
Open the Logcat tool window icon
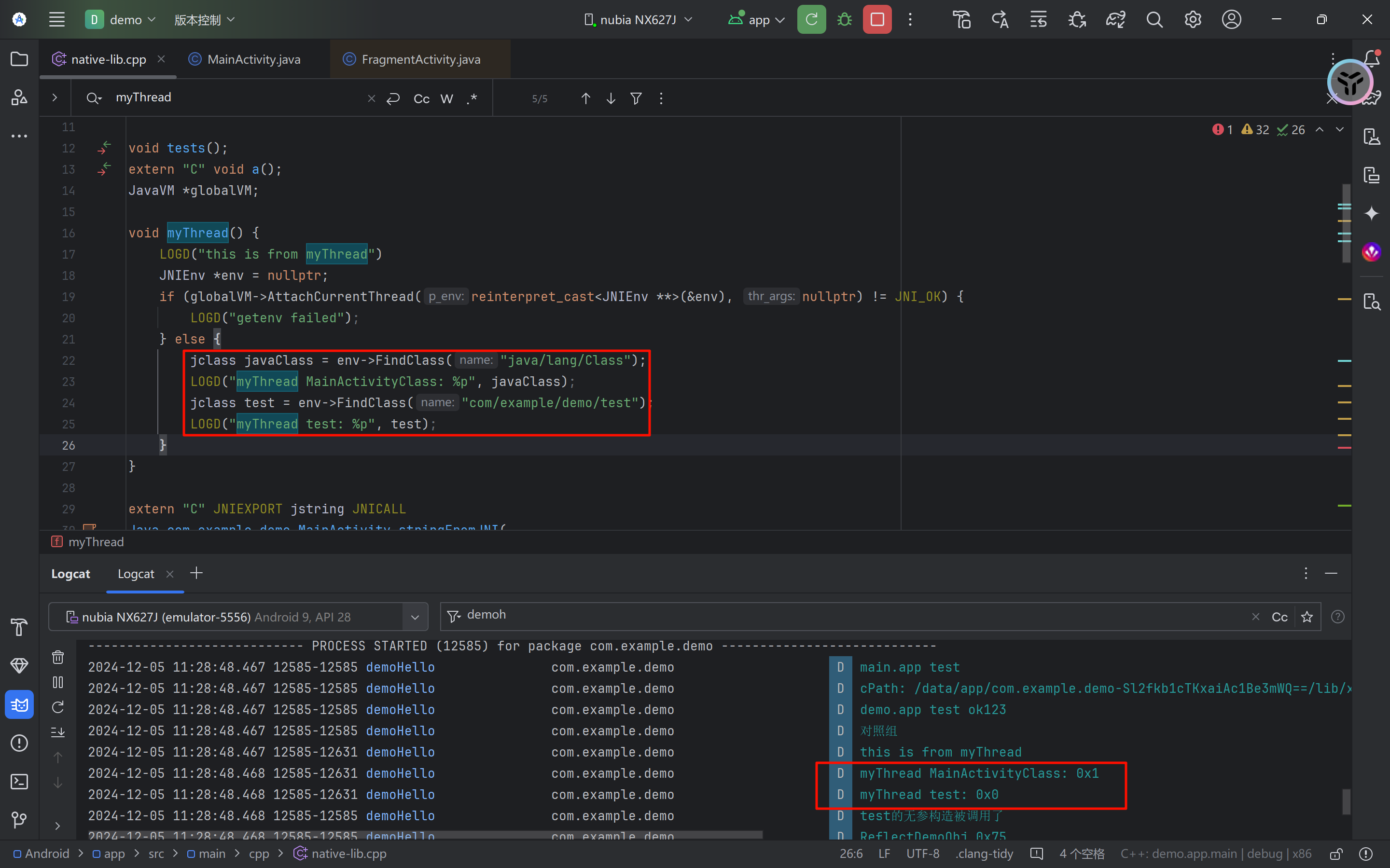[x=19, y=704]
